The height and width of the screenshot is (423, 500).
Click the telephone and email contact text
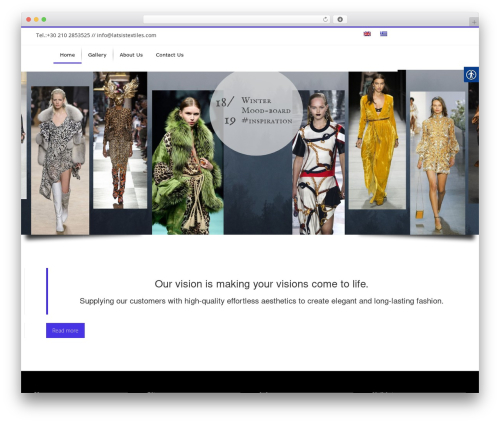[x=96, y=35]
